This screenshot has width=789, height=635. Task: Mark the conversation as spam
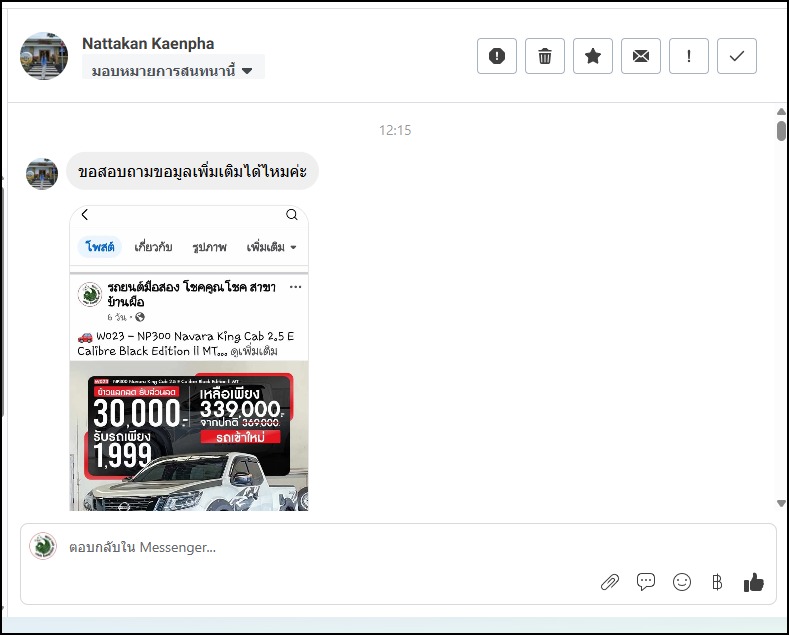tap(497, 56)
